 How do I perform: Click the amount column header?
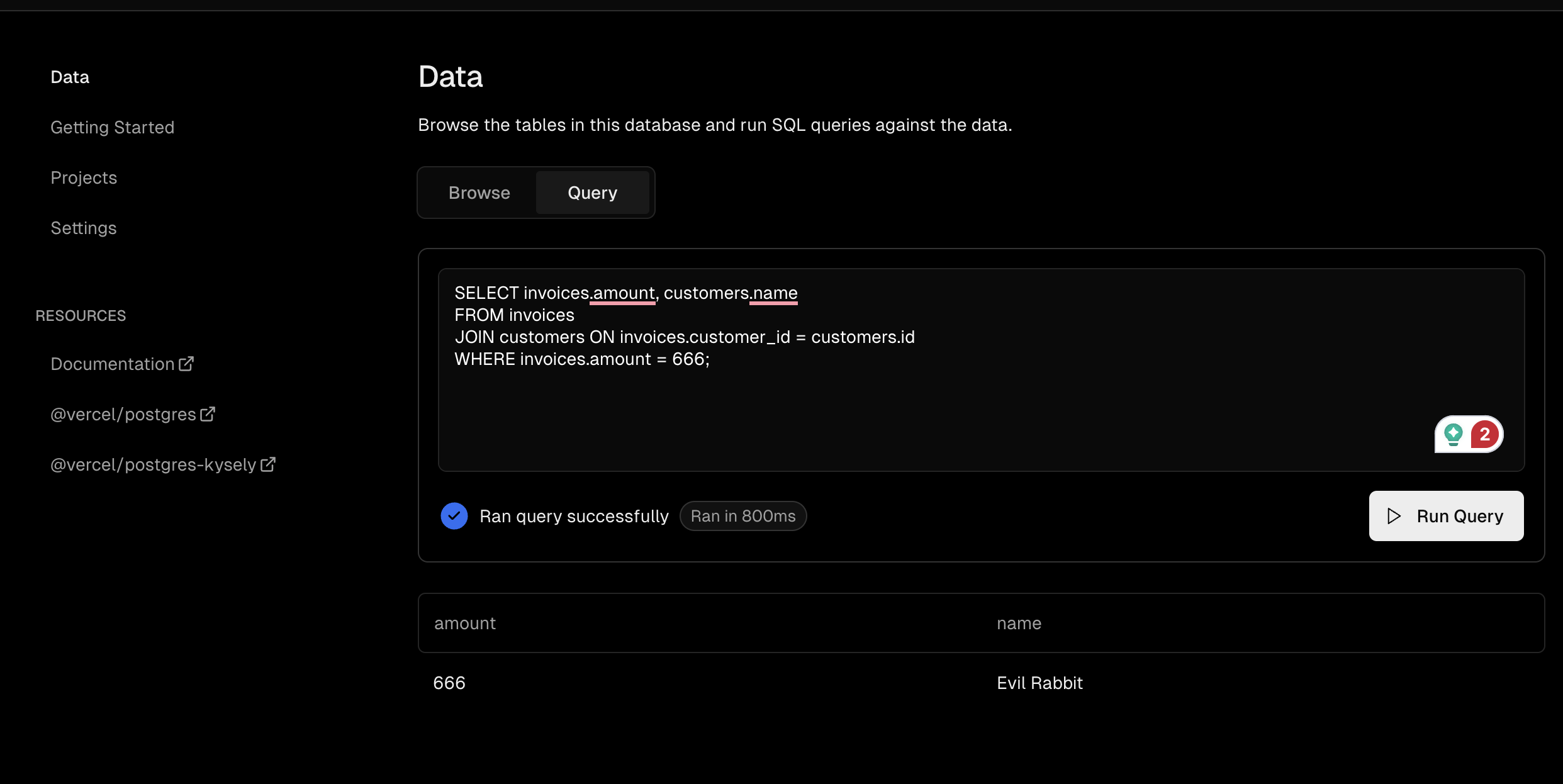pos(464,623)
